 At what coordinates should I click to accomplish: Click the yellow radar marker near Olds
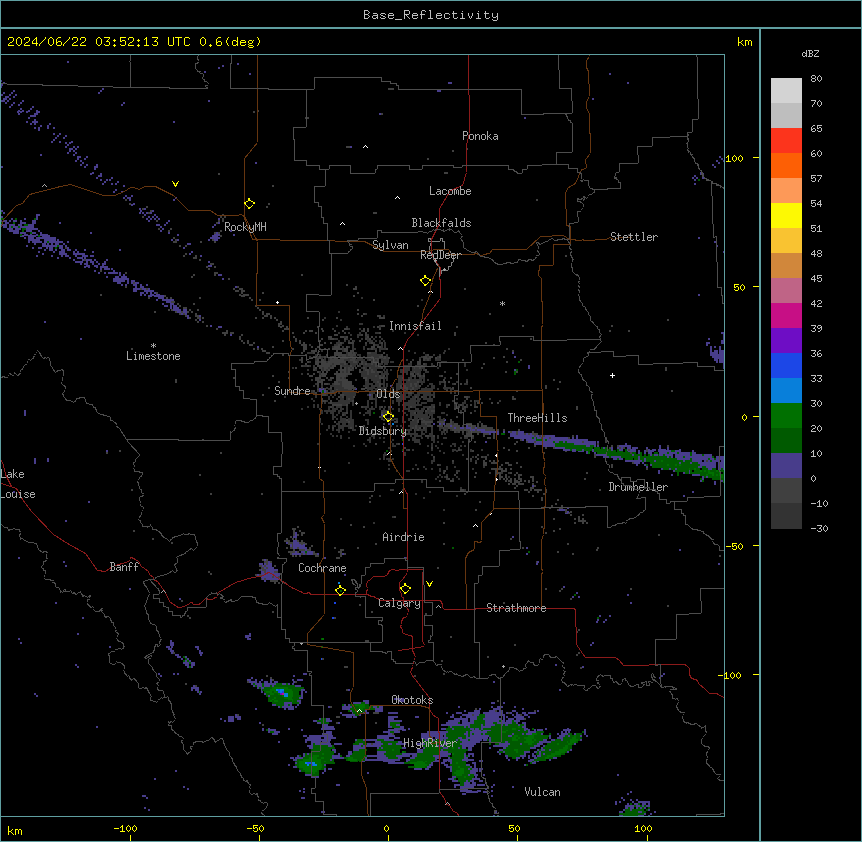pyautogui.click(x=388, y=417)
